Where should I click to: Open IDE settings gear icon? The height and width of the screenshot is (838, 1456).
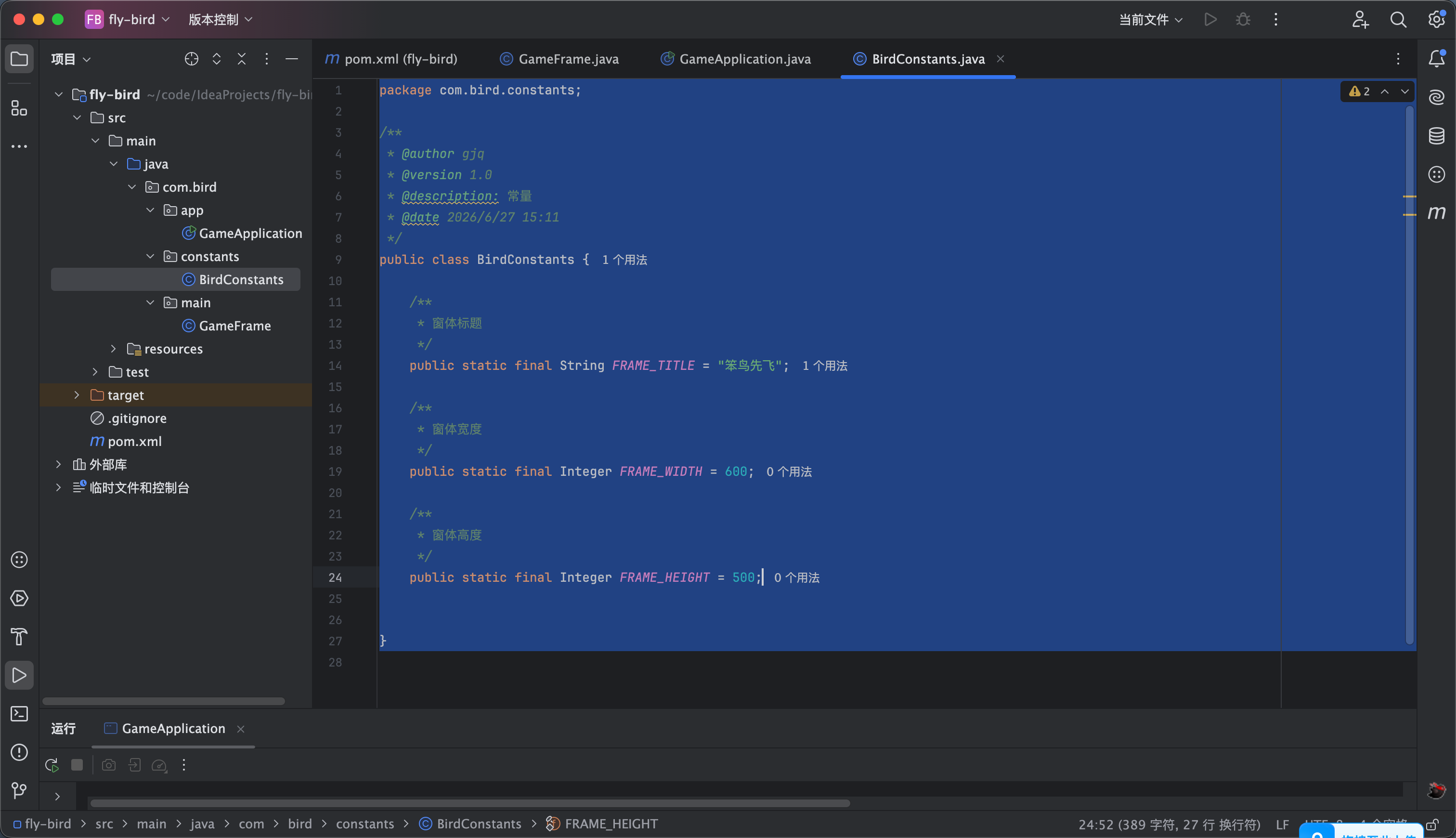[1436, 20]
